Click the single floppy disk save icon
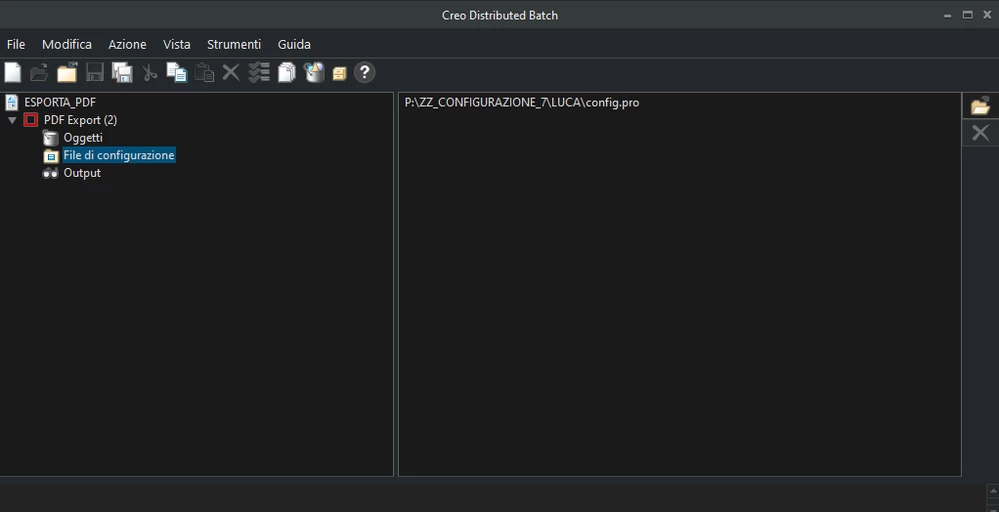 point(95,73)
